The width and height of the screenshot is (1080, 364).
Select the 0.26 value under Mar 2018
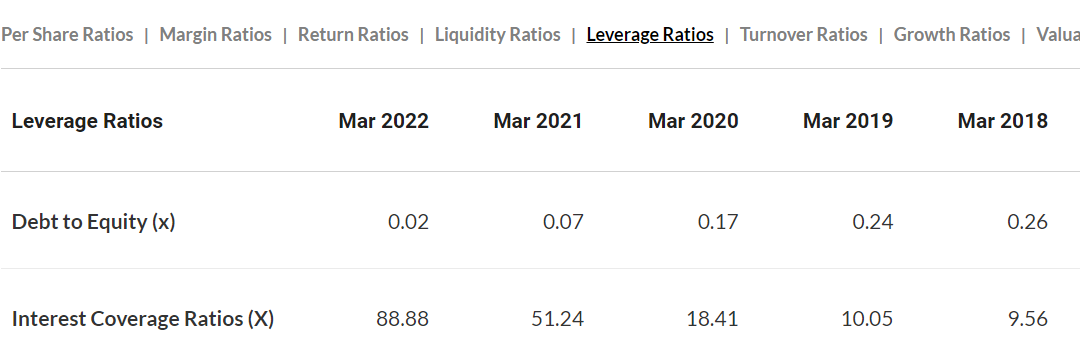1028,222
